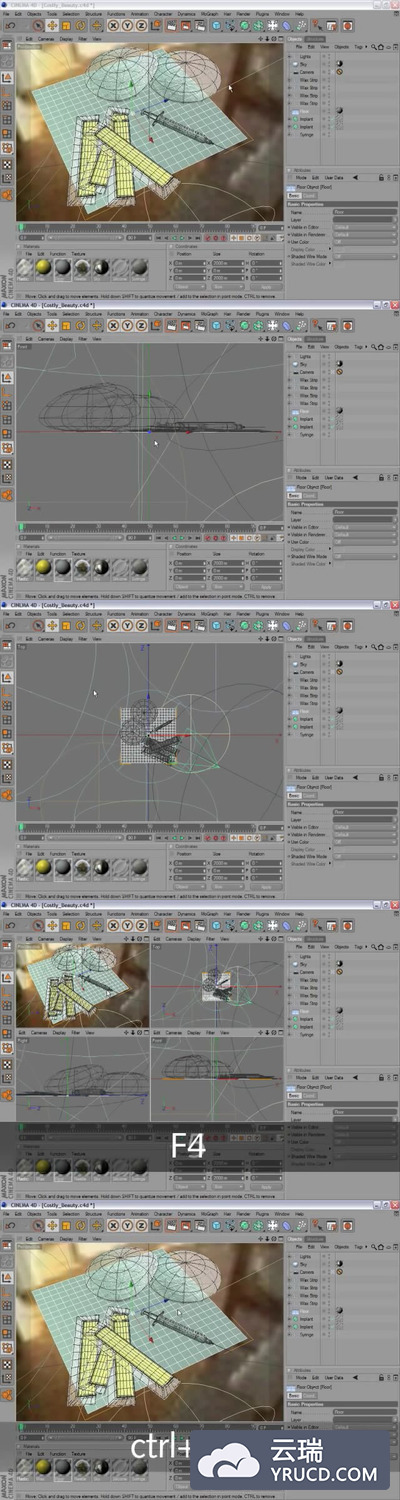Open Visible in Editor dropdown in the first screenshot
400x1500 pixels.
[x=364, y=227]
